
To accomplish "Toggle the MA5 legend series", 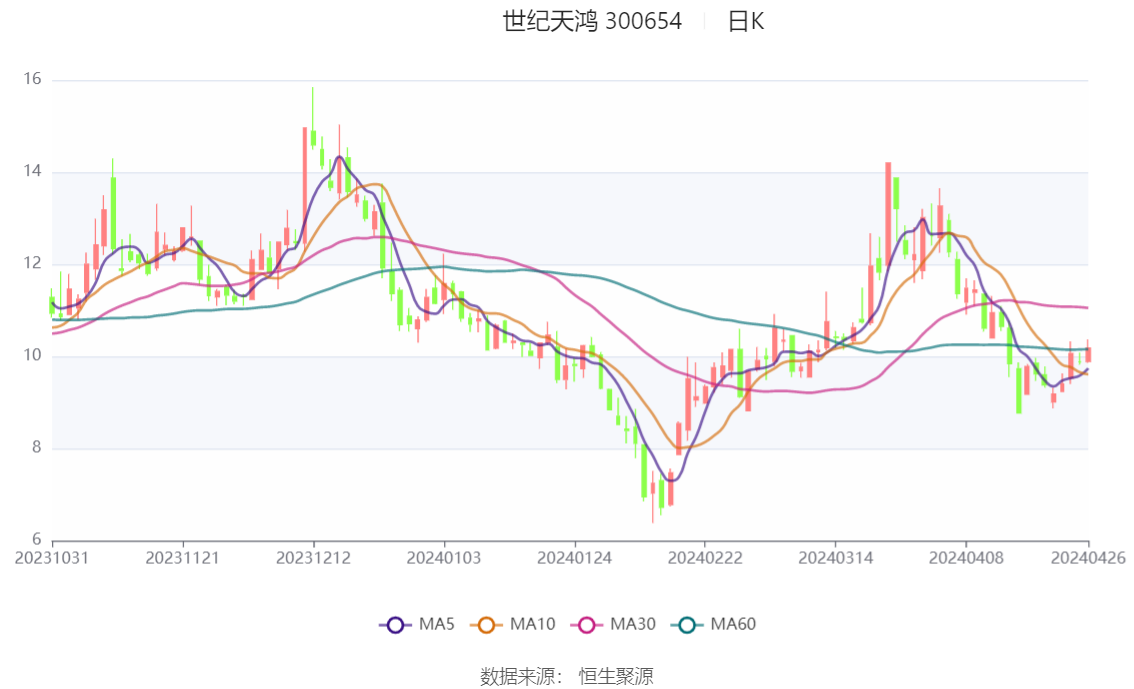I will [417, 625].
